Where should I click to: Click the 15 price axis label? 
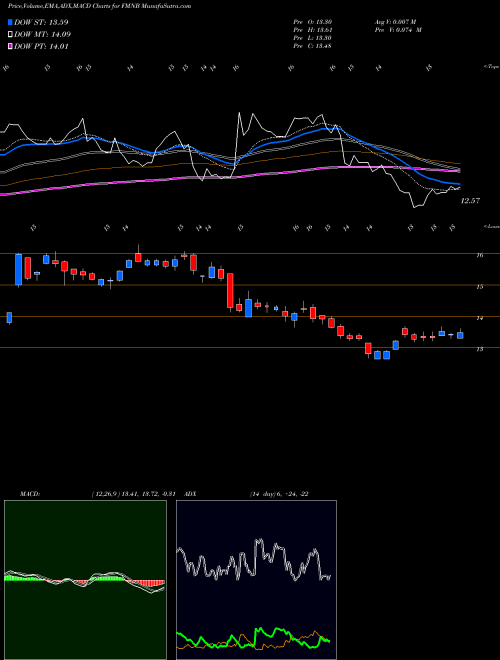tap(479, 287)
